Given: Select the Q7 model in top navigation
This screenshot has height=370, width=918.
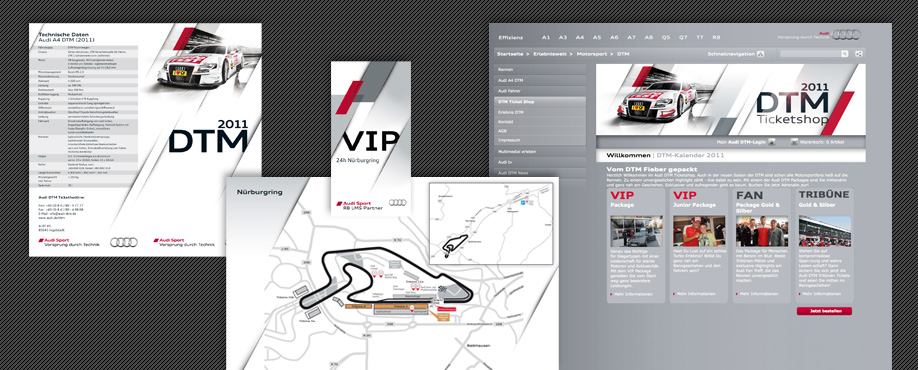Looking at the screenshot, I should click(683, 37).
